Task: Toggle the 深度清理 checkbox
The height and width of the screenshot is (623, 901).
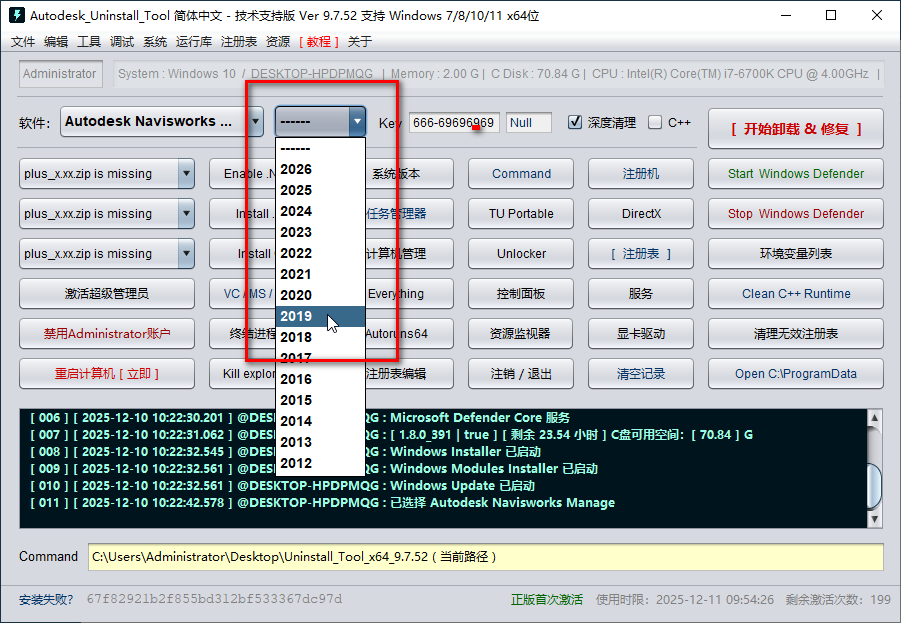Action: click(x=575, y=122)
